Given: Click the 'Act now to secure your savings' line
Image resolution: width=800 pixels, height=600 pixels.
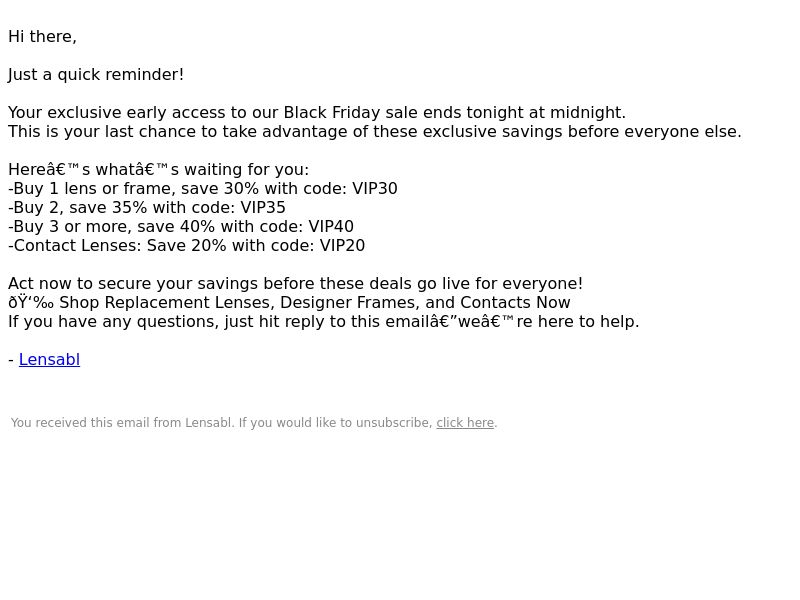Looking at the screenshot, I should [295, 284].
